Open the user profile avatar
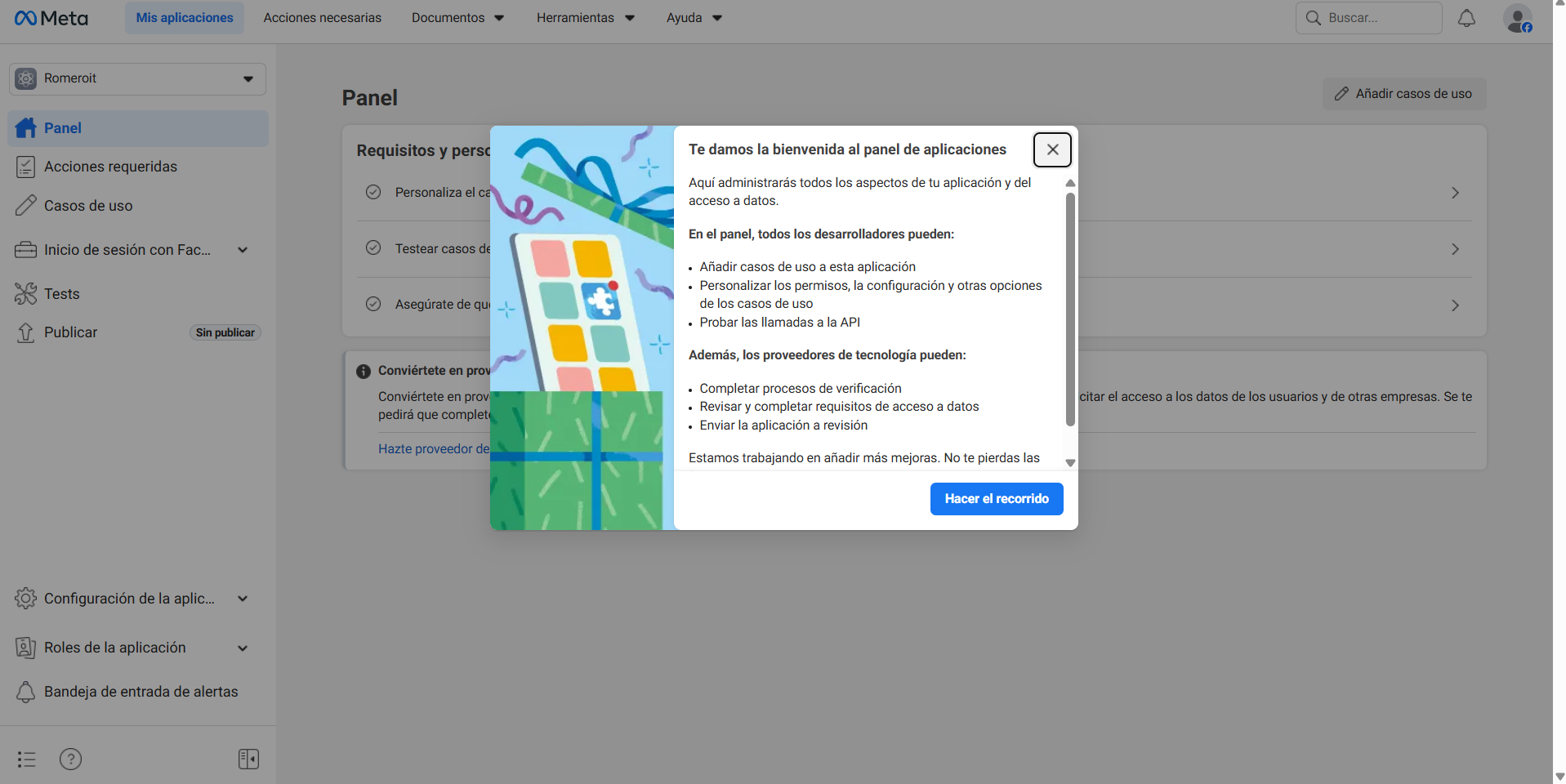 1518,18
